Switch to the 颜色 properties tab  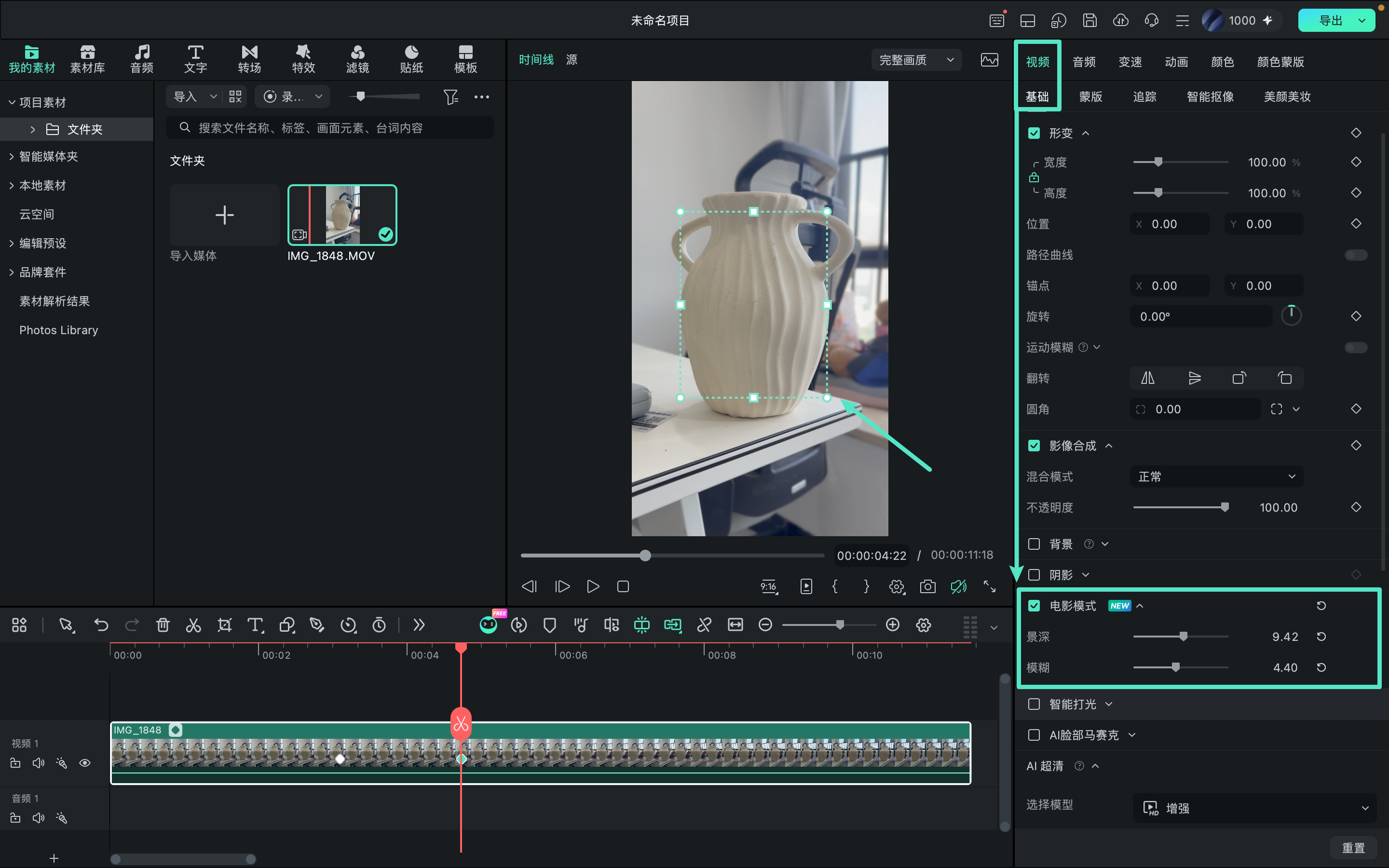pos(1223,62)
